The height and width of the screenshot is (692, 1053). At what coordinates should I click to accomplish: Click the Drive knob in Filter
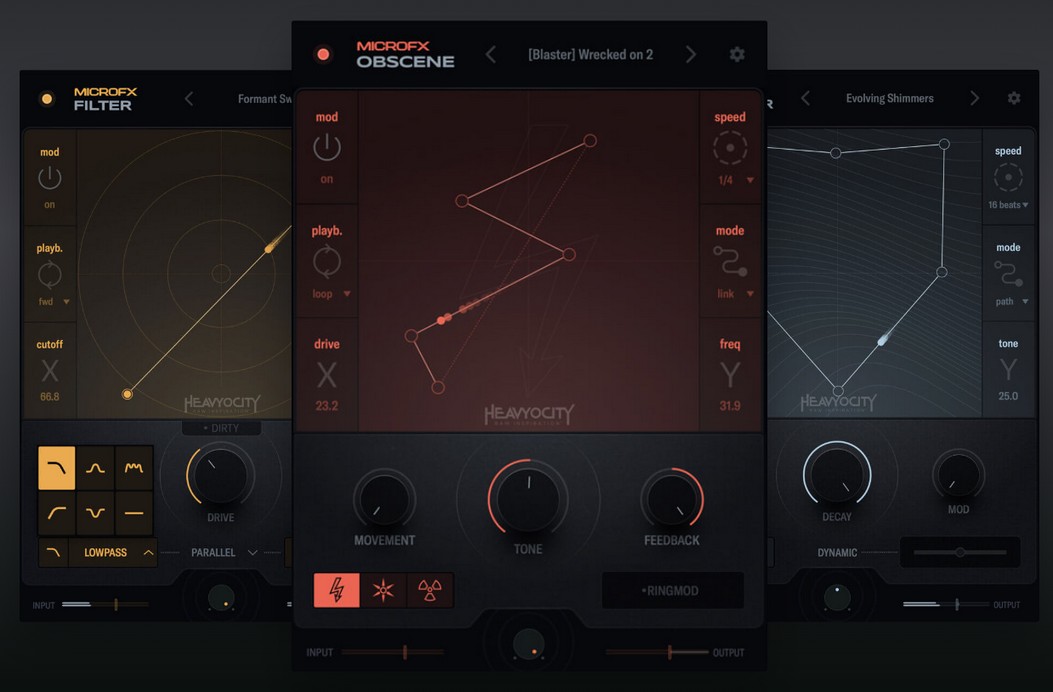(220, 475)
